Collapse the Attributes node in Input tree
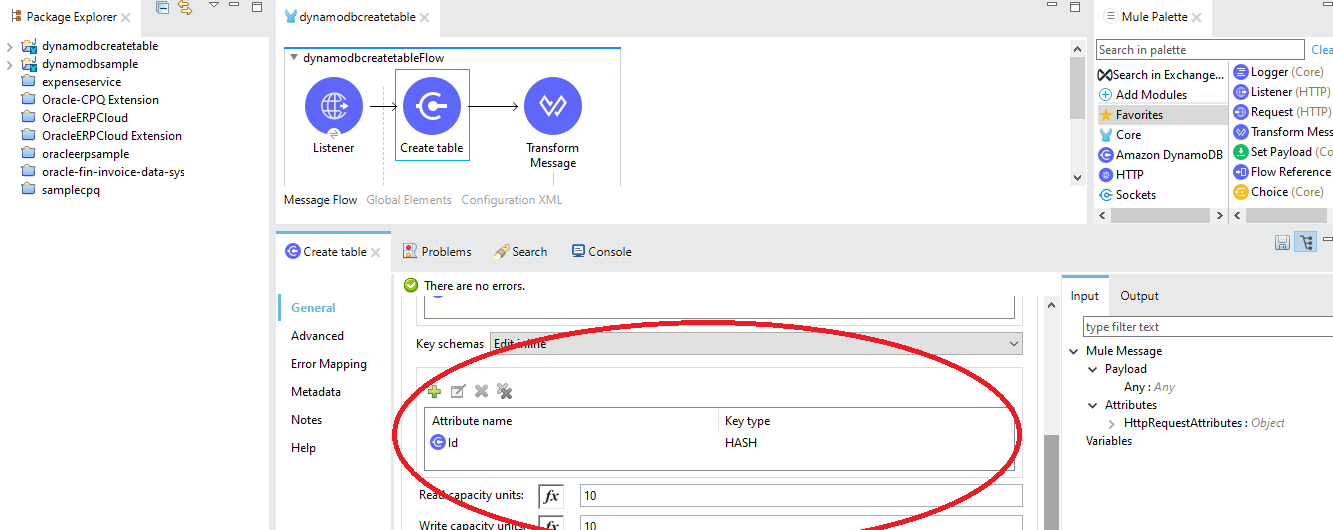The image size is (1333, 530). [x=1094, y=405]
